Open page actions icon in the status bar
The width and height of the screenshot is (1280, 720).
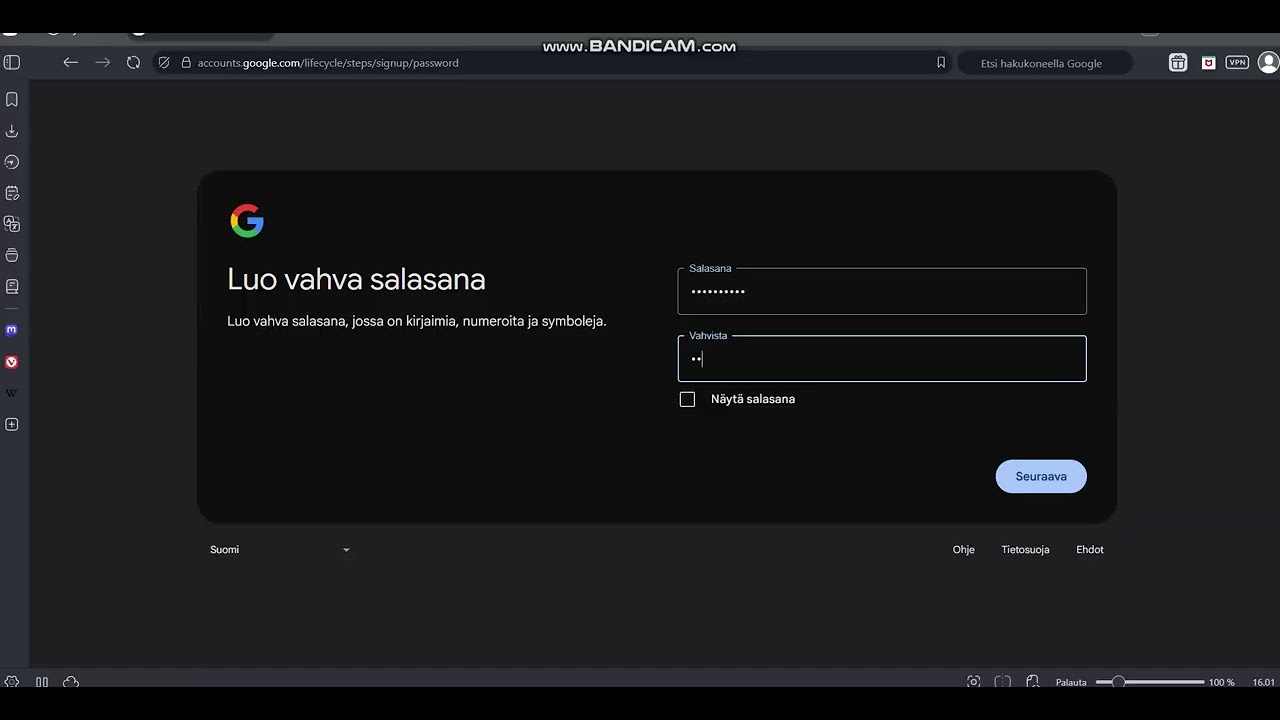pyautogui.click(x=1033, y=682)
